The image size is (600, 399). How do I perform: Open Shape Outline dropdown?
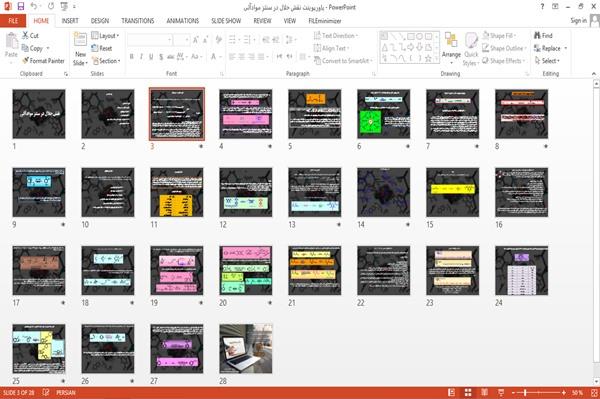[504, 48]
